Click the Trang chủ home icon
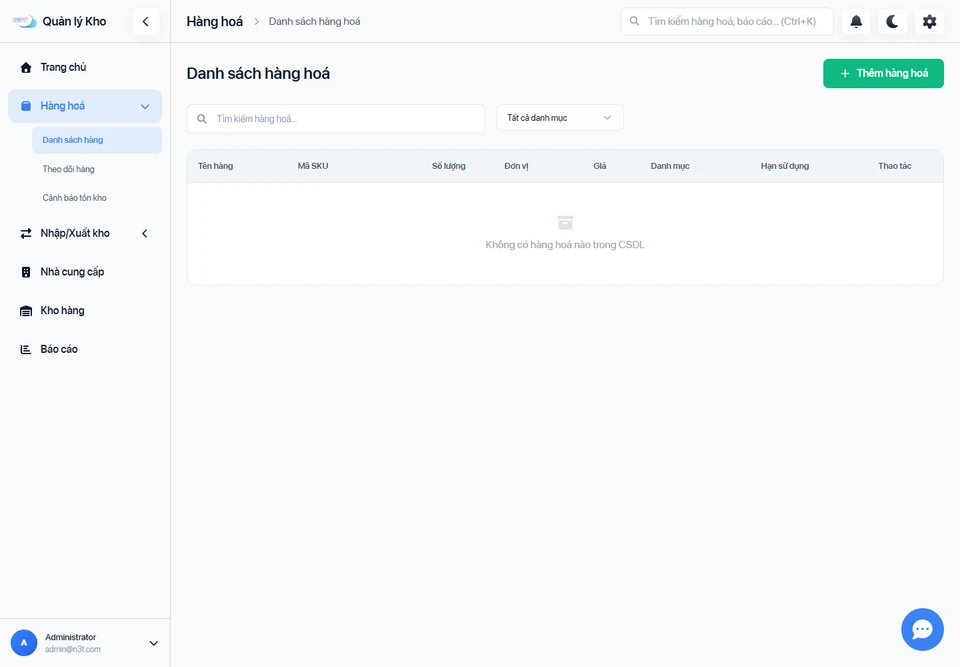 click(26, 67)
